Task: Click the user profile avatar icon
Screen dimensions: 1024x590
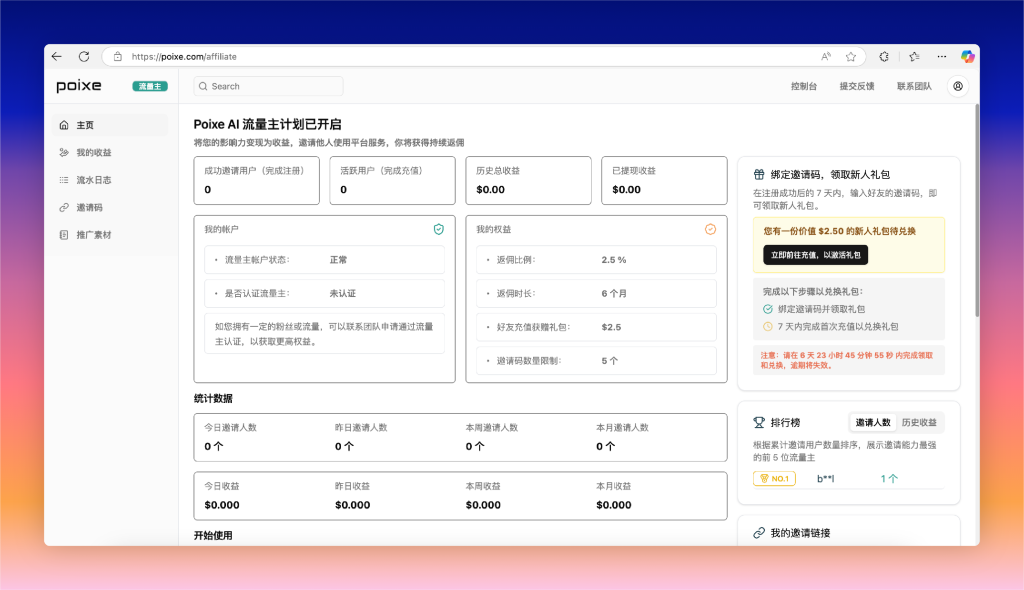Action: (x=958, y=86)
